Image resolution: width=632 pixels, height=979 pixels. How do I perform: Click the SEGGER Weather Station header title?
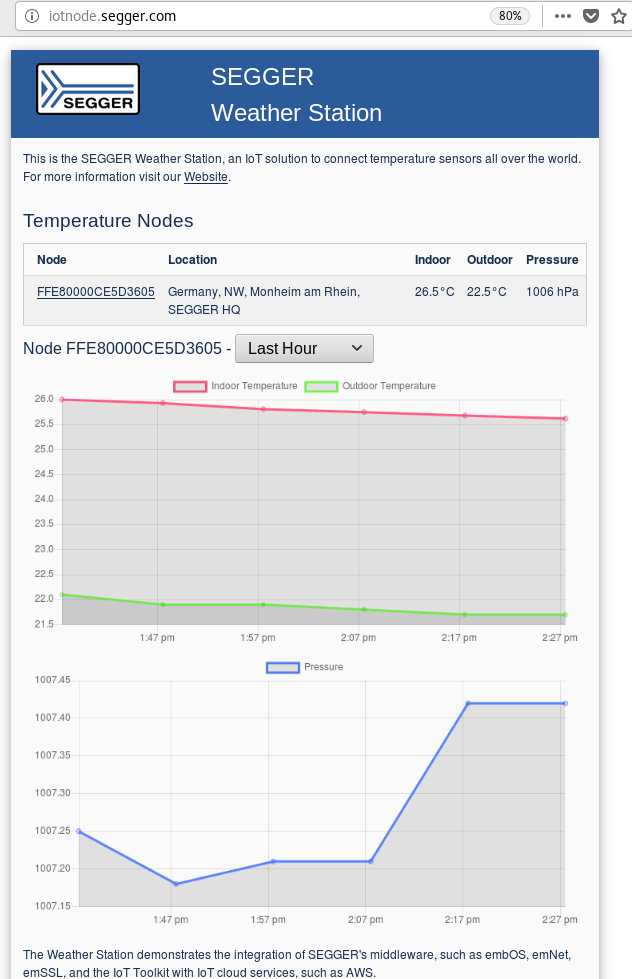[296, 95]
